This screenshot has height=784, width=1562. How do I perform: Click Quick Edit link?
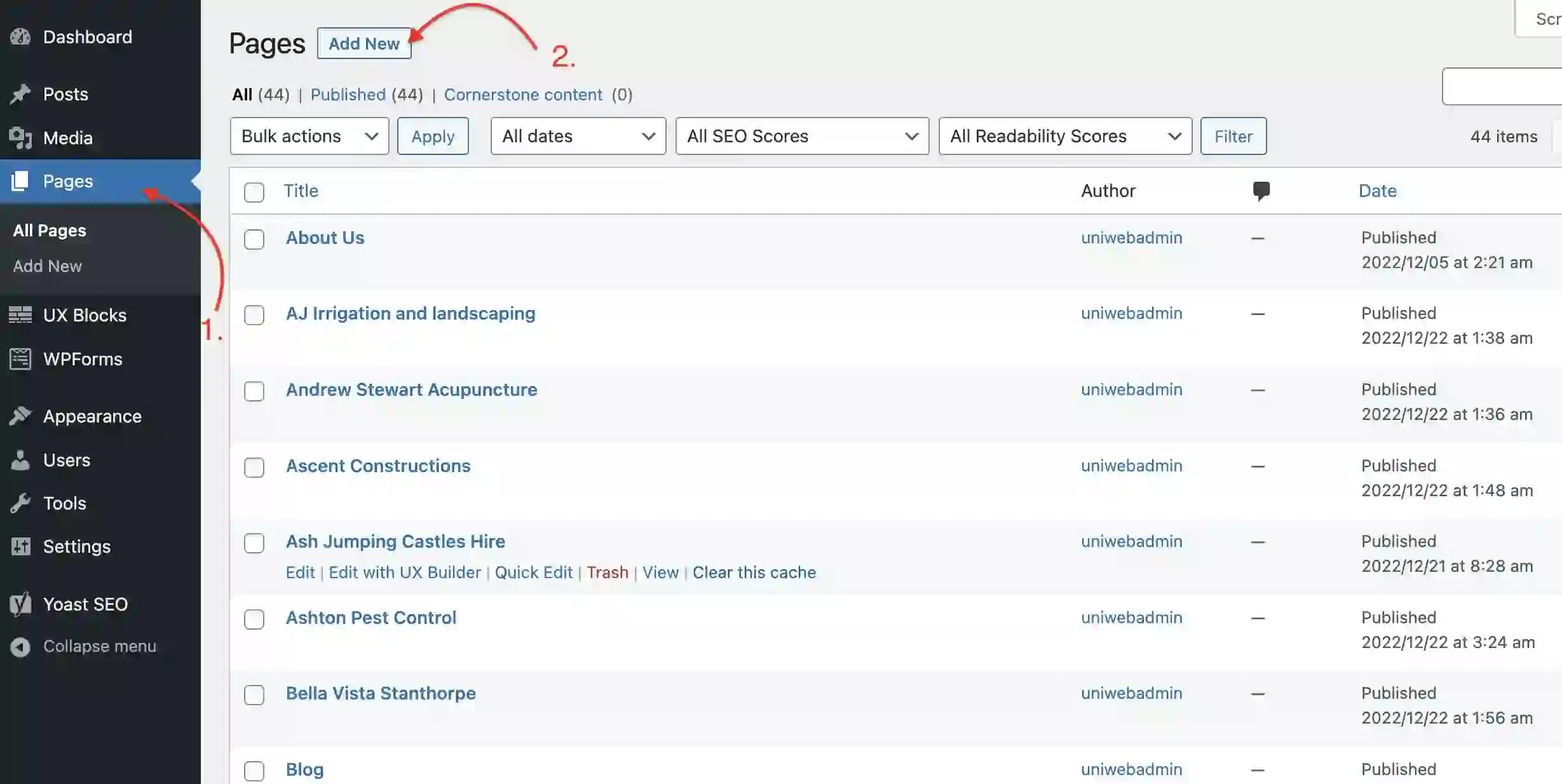point(534,572)
